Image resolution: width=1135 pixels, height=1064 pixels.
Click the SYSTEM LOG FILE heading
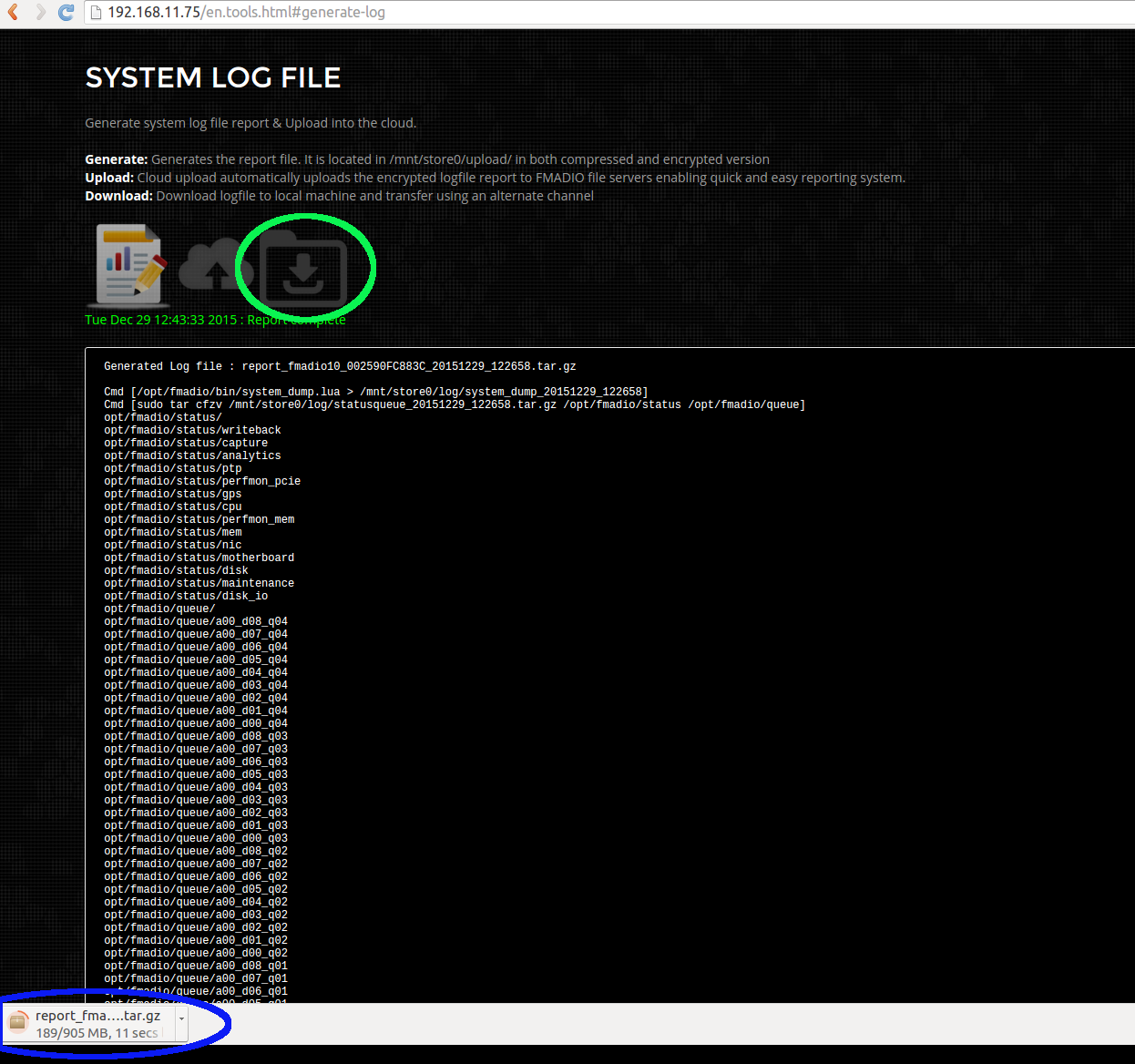[x=212, y=77]
